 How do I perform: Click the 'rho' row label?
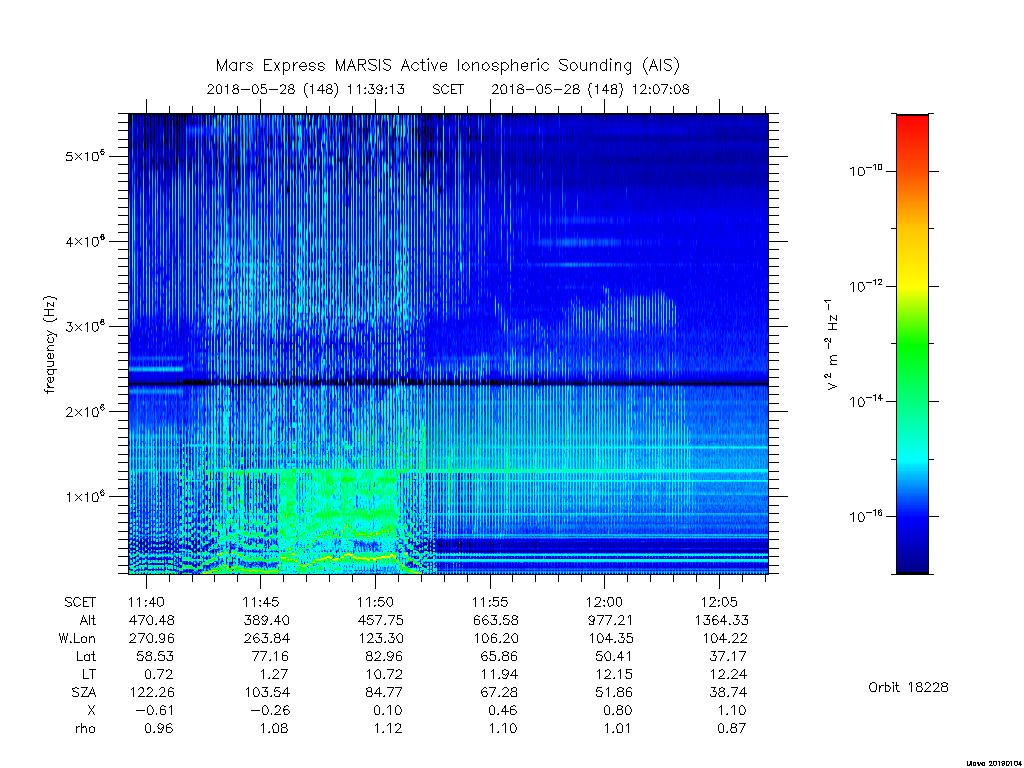[85, 728]
